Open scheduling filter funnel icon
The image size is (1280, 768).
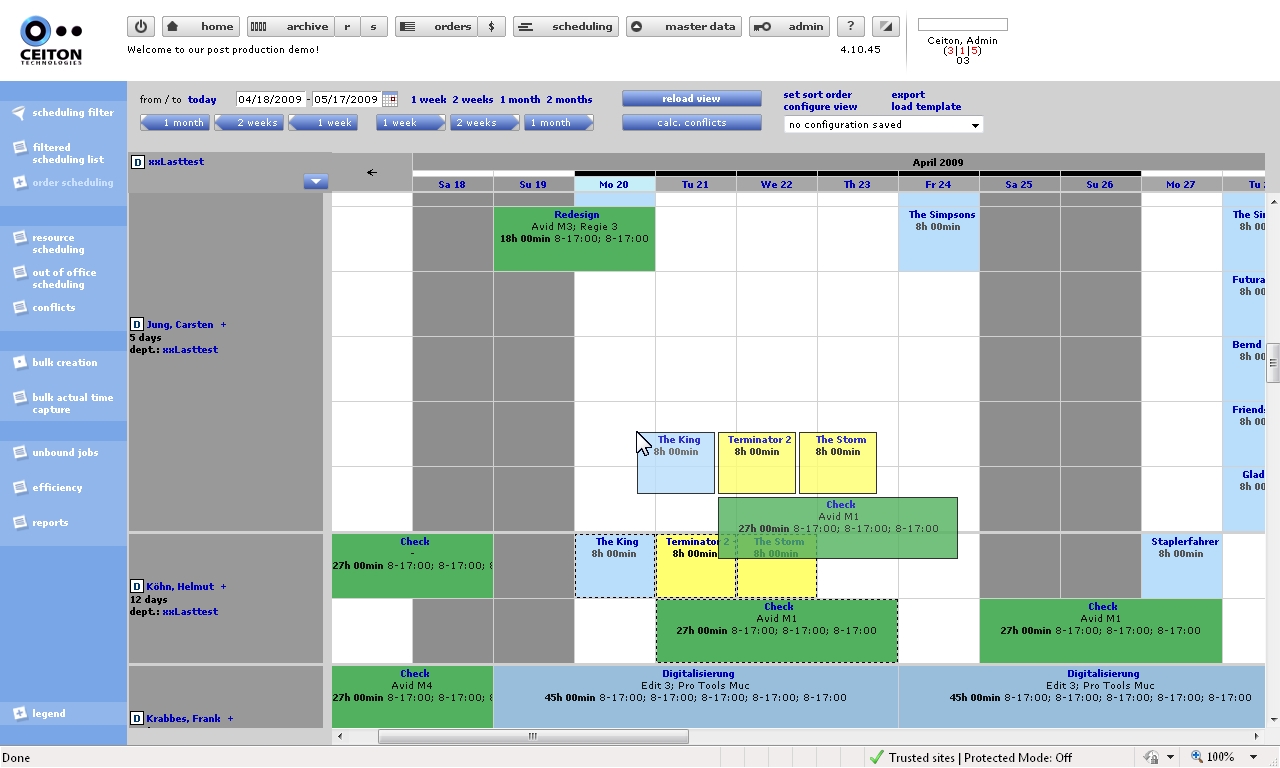(x=19, y=113)
